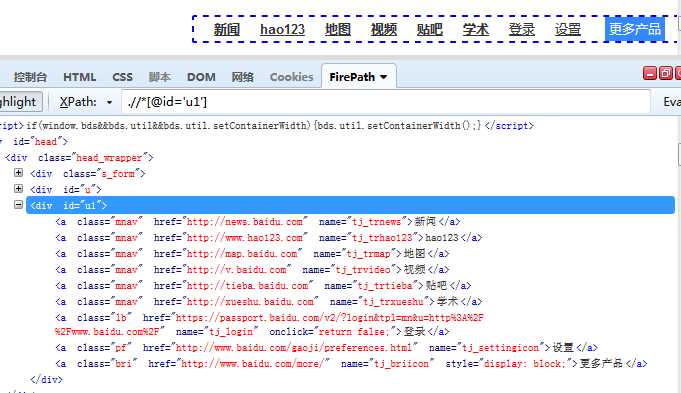This screenshot has height=393, width=681.
Task: Click the http://www.hao123.com href value
Action: pos(245,238)
